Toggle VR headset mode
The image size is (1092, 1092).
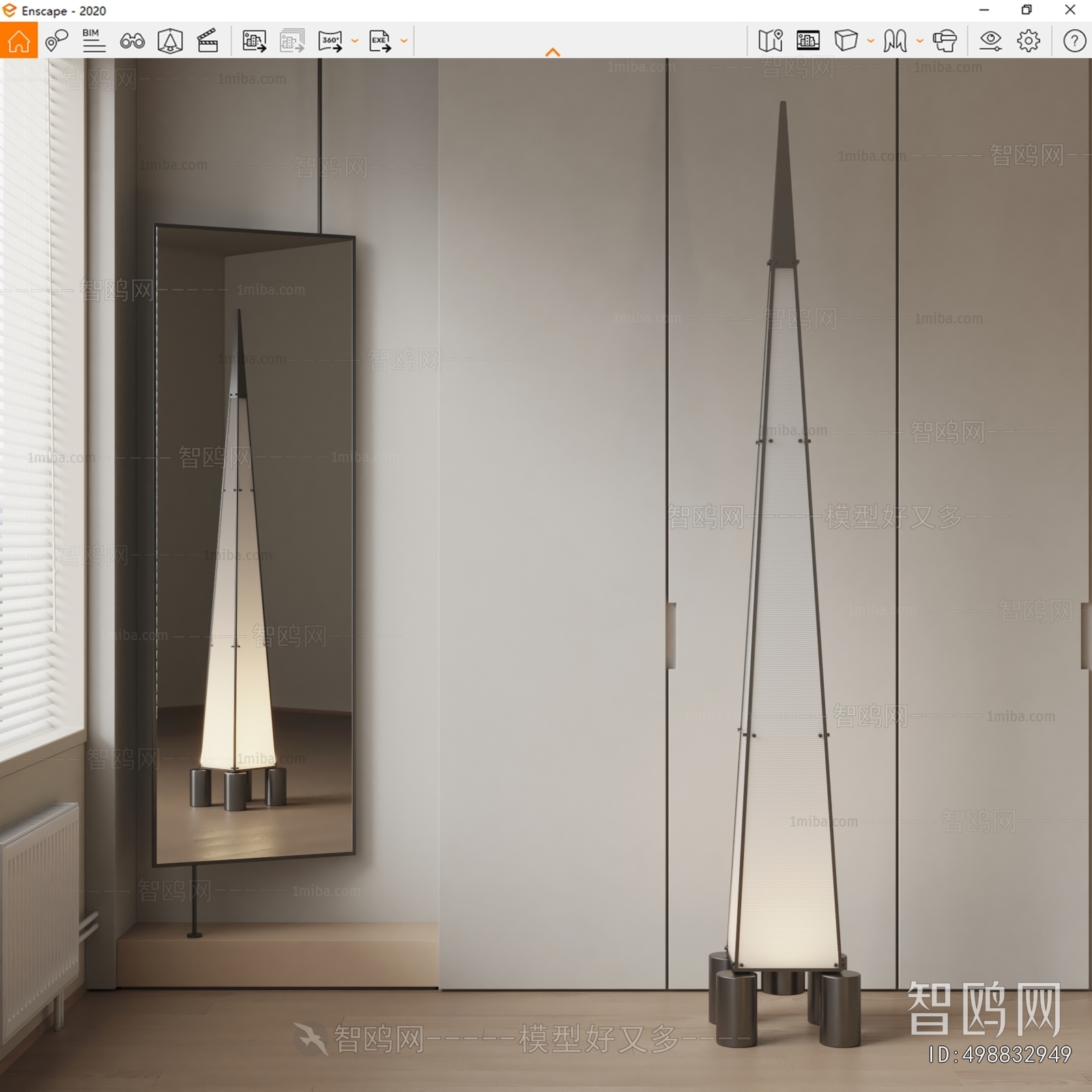pyautogui.click(x=945, y=41)
